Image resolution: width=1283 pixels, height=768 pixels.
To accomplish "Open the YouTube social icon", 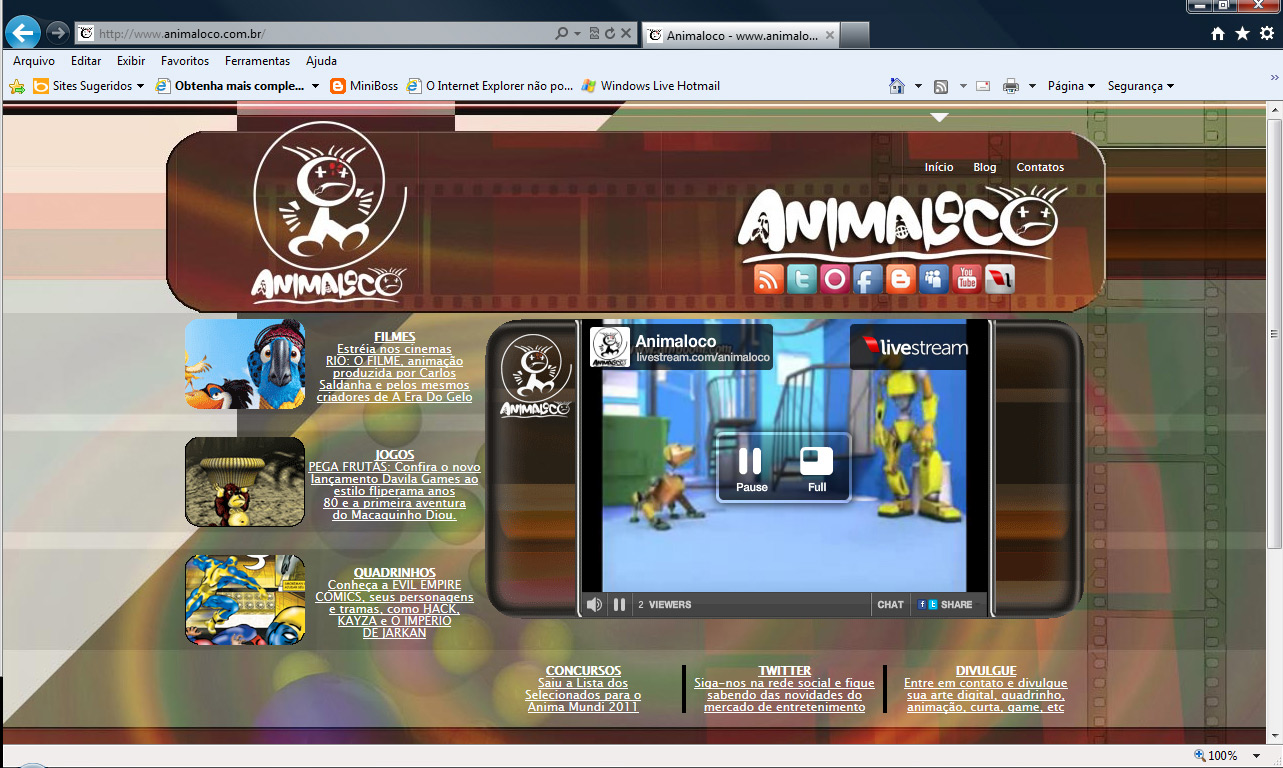I will 966,279.
